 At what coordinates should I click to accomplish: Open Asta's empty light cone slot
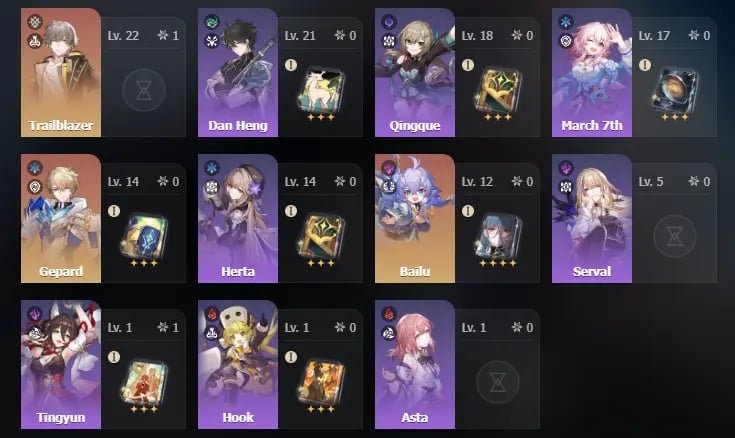[497, 382]
